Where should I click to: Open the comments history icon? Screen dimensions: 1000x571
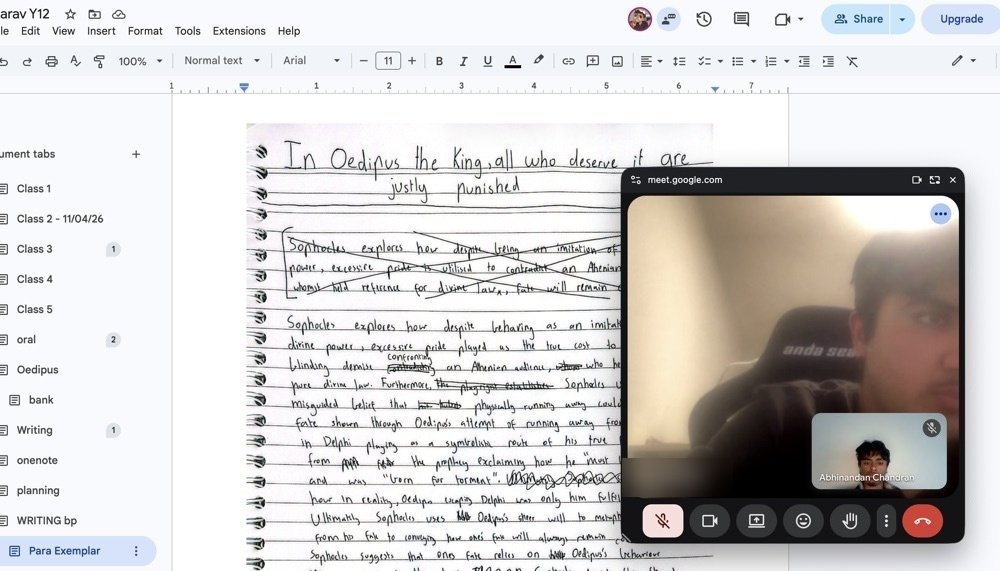[x=741, y=19]
